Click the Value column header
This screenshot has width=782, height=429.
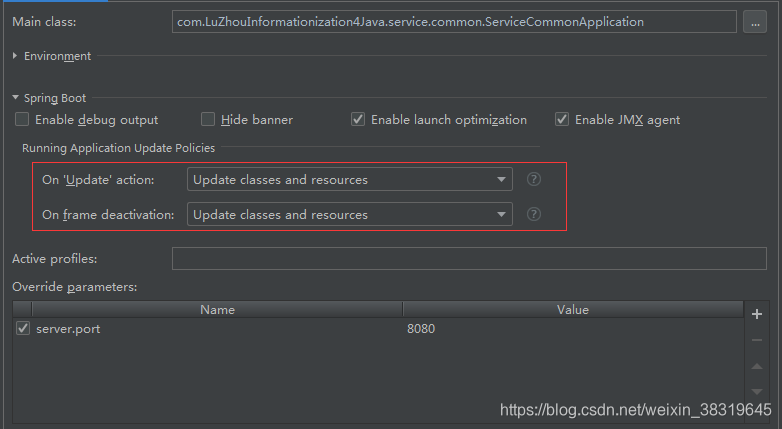pyautogui.click(x=573, y=309)
